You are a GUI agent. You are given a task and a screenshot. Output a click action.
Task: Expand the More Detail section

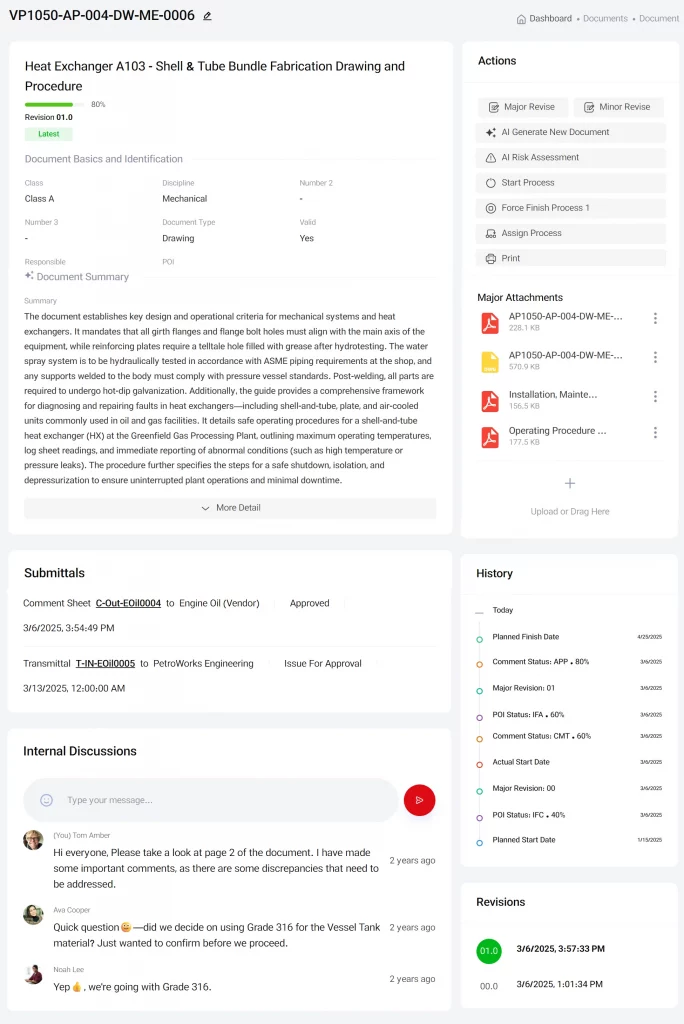[230, 508]
